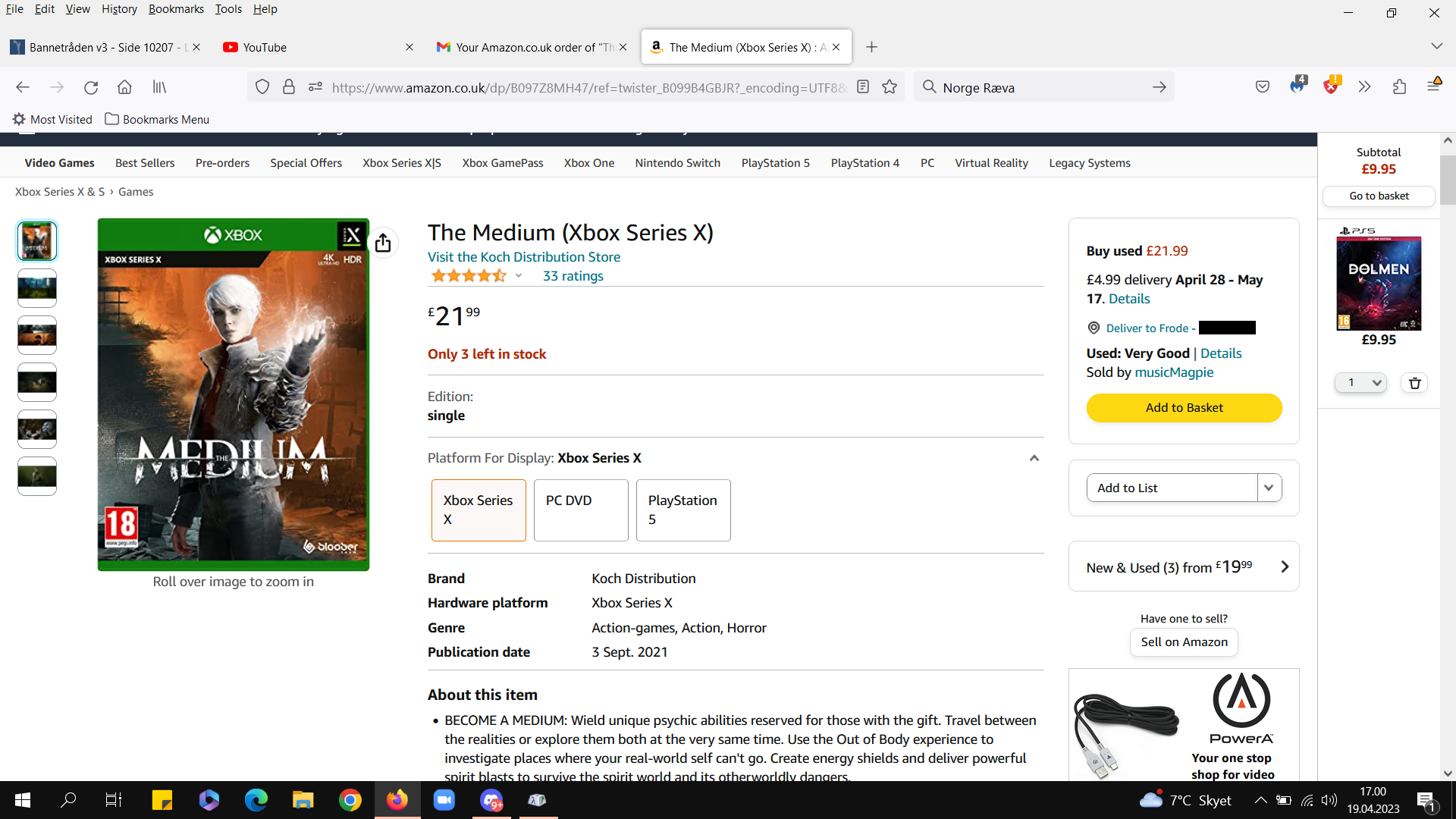The width and height of the screenshot is (1456, 819).
Task: Collapse the Platform For Display section
Action: coord(1034,458)
